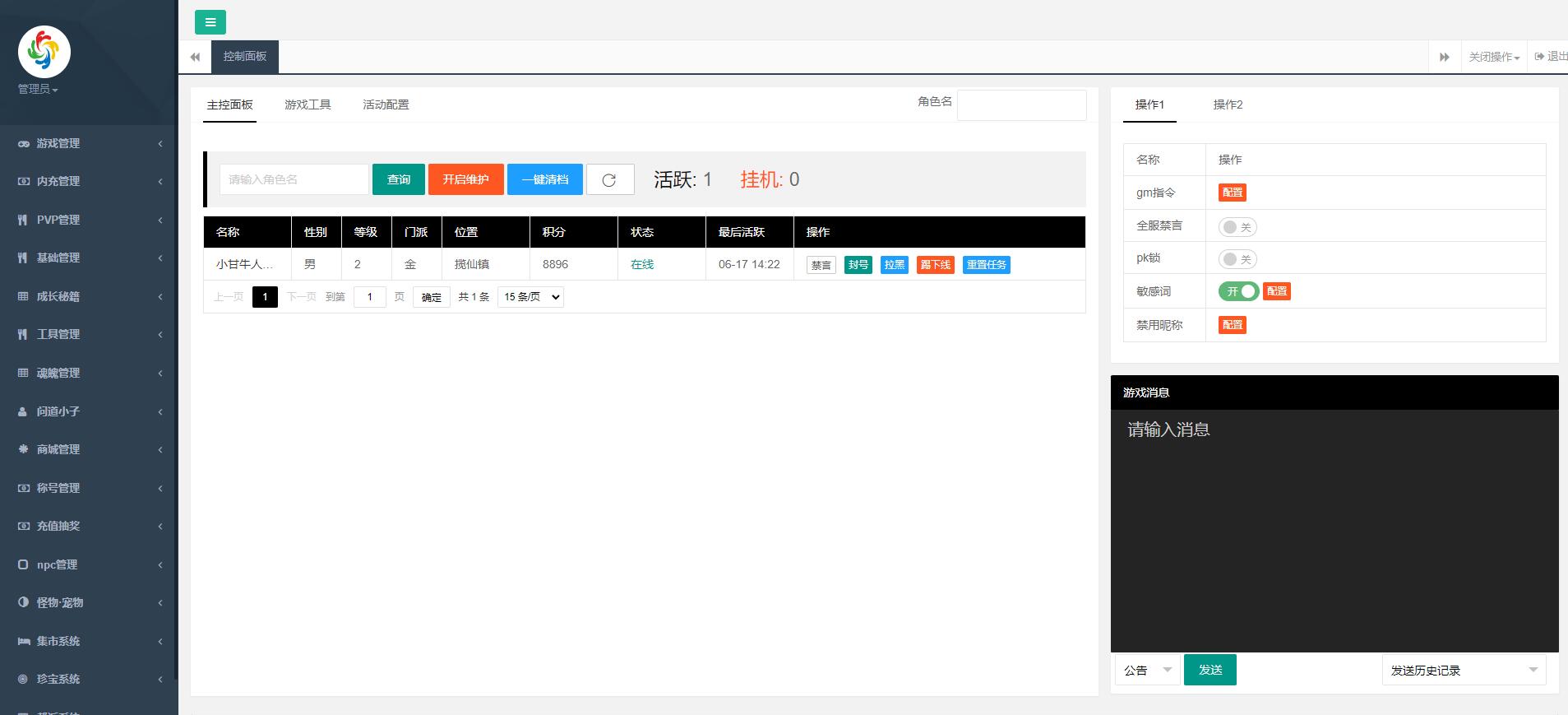Viewport: 1568px width, 715px height.
Task: Switch to the 操作2 tab
Action: point(1228,104)
